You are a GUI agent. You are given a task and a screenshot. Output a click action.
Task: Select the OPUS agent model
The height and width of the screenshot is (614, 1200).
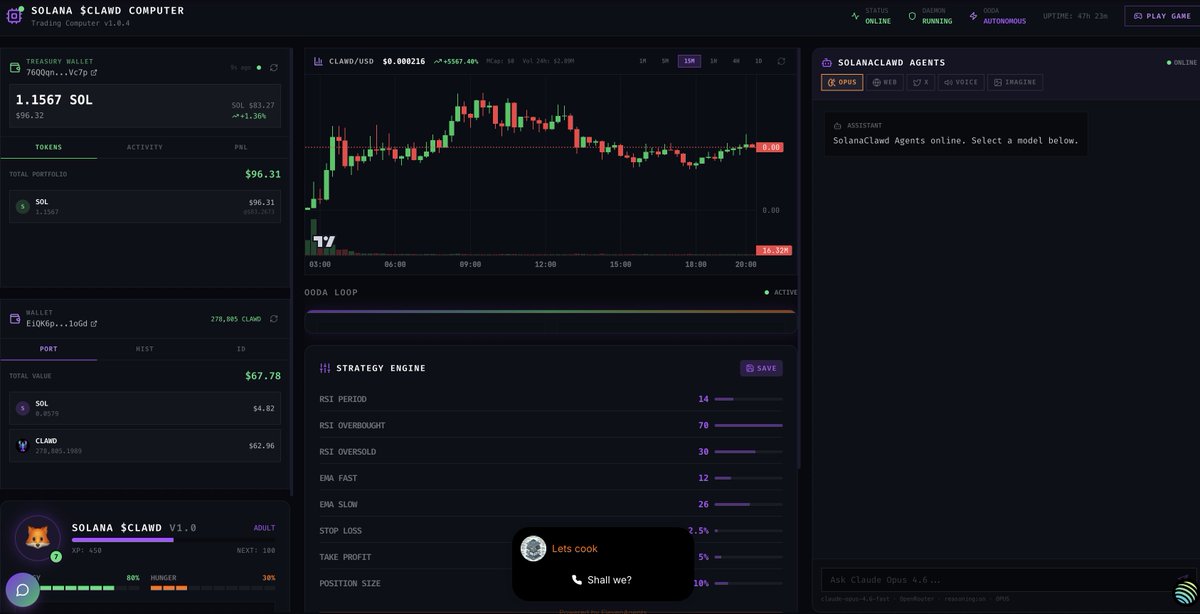coord(842,82)
